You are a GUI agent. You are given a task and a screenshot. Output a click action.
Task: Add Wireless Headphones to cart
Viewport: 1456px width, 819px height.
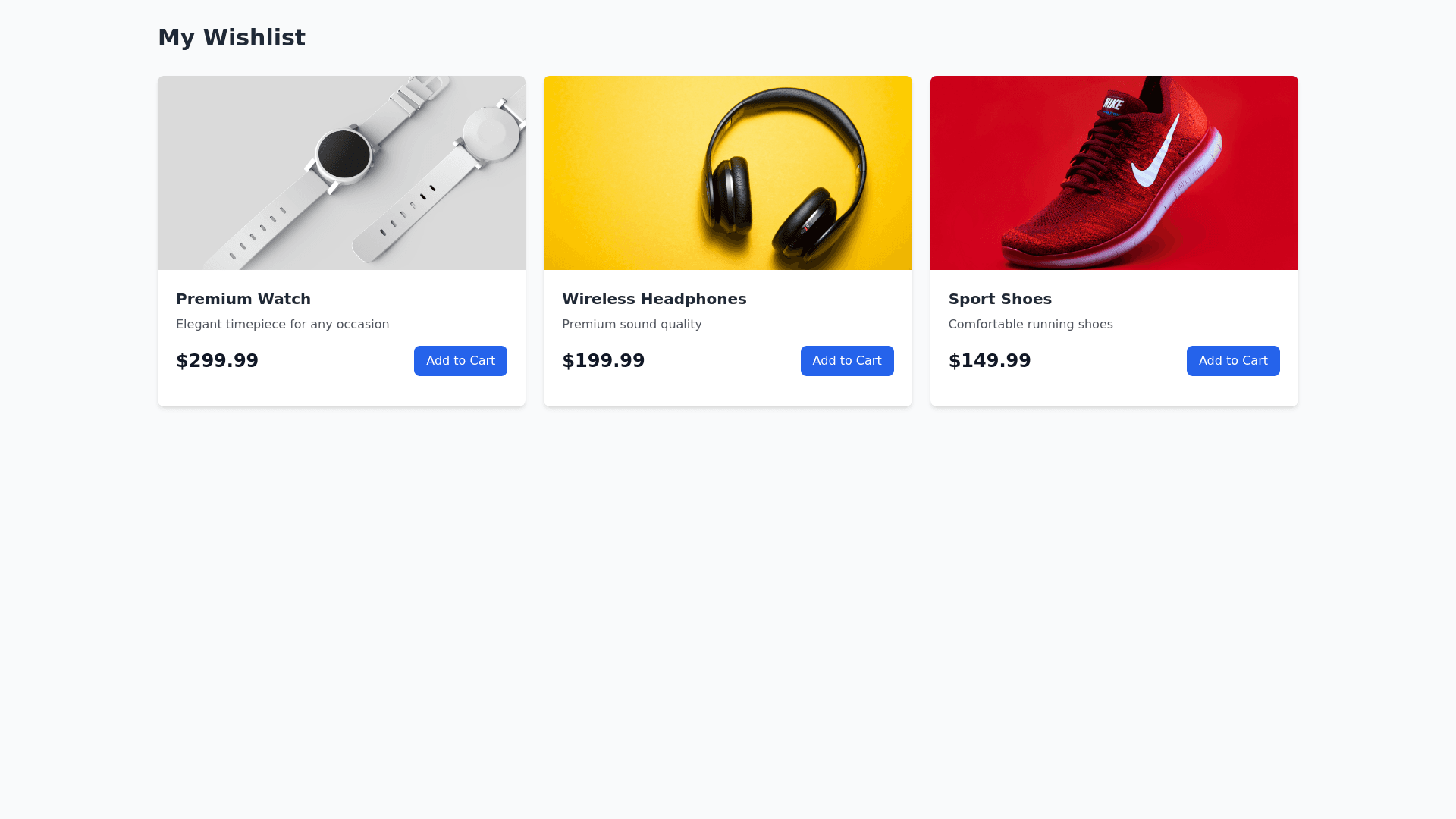[x=847, y=361]
